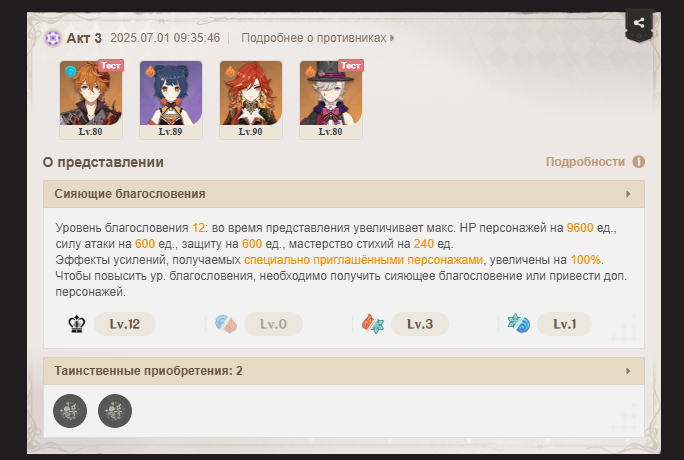This screenshot has height=460, width=684.
Task: Click the share icon in top corner
Action: tap(639, 23)
